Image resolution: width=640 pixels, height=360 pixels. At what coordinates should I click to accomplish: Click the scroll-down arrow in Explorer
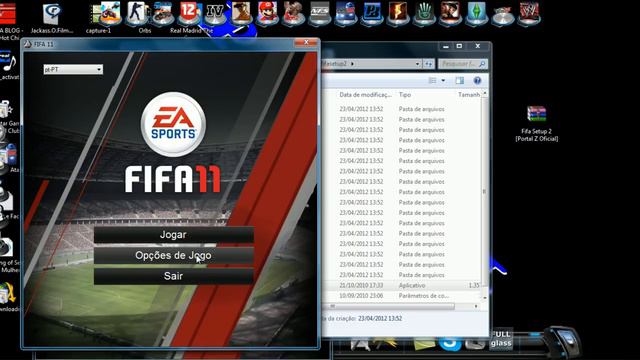[x=485, y=298]
